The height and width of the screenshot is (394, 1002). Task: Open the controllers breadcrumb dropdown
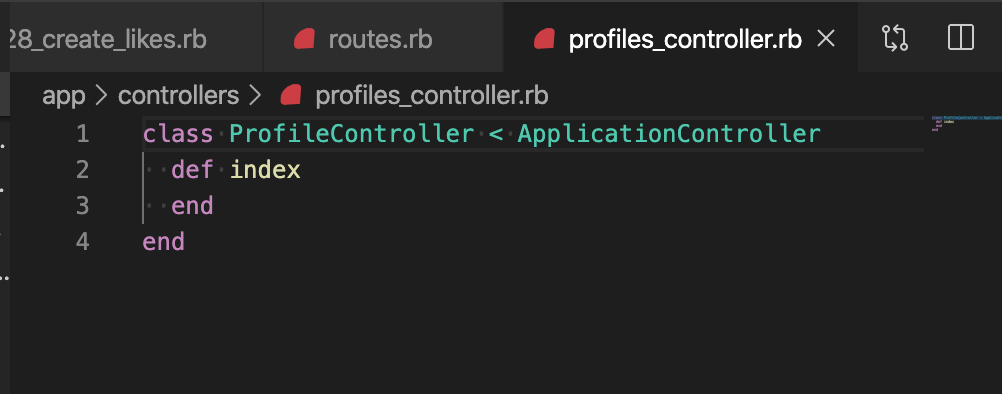click(178, 96)
